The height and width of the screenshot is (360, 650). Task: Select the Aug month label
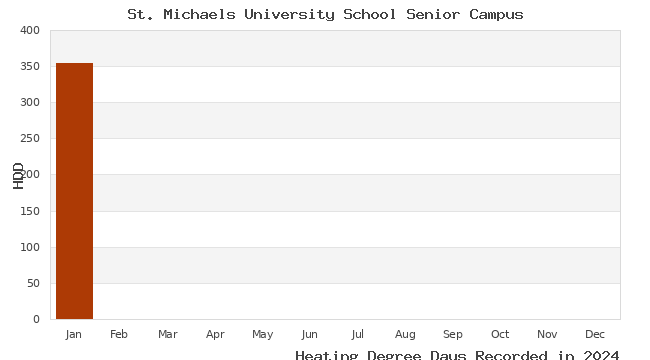pos(405,335)
